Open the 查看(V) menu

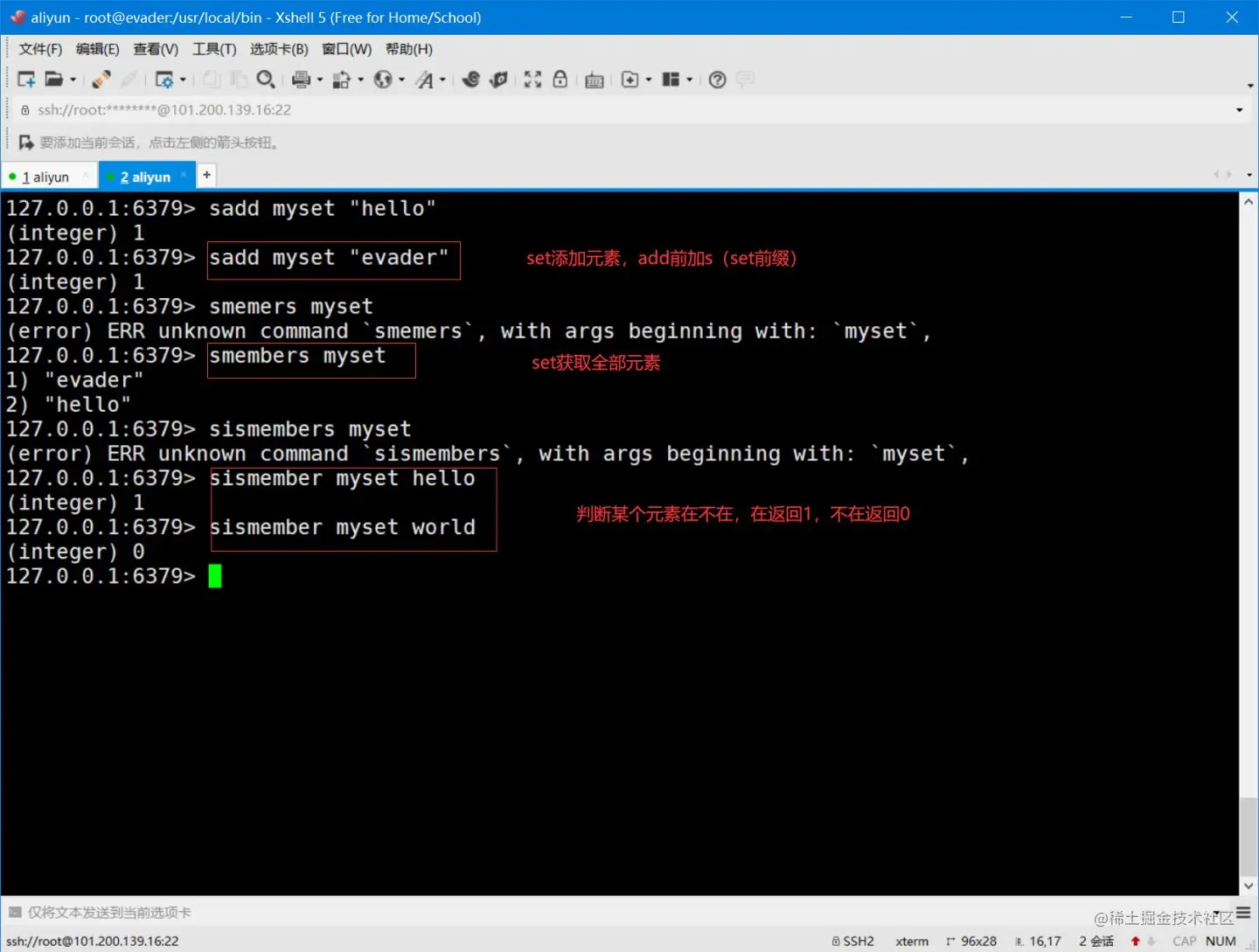(156, 49)
